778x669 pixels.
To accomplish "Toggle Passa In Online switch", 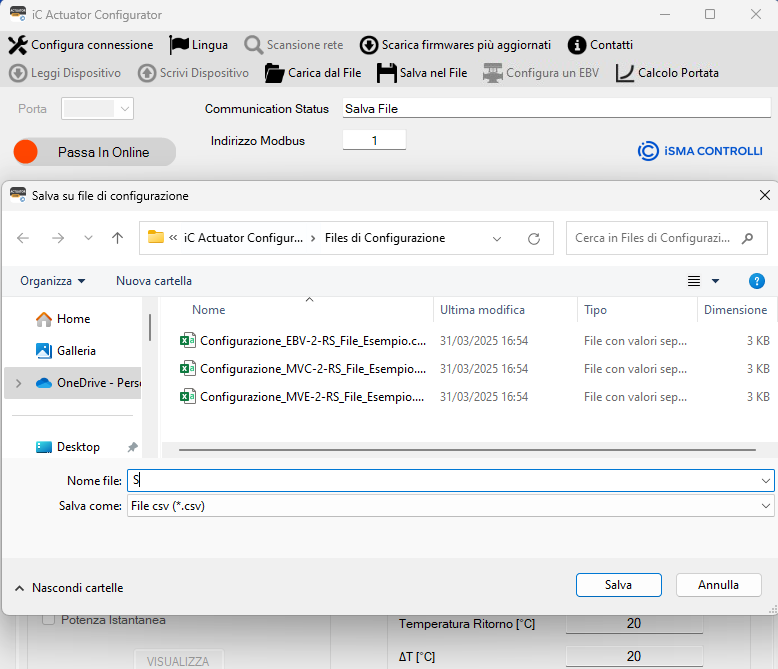I will pos(94,152).
